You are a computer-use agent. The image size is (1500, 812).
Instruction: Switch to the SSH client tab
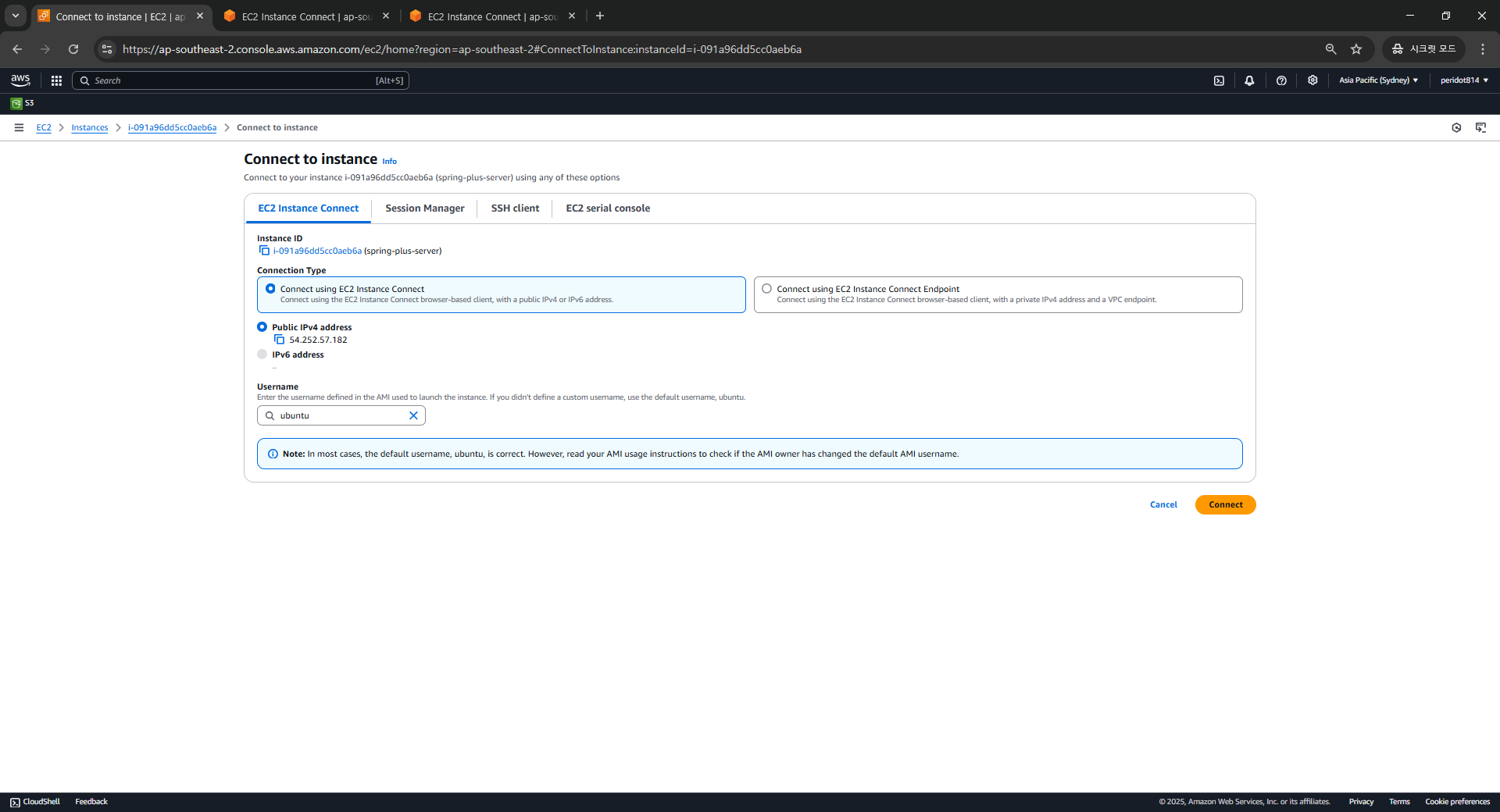coord(515,208)
